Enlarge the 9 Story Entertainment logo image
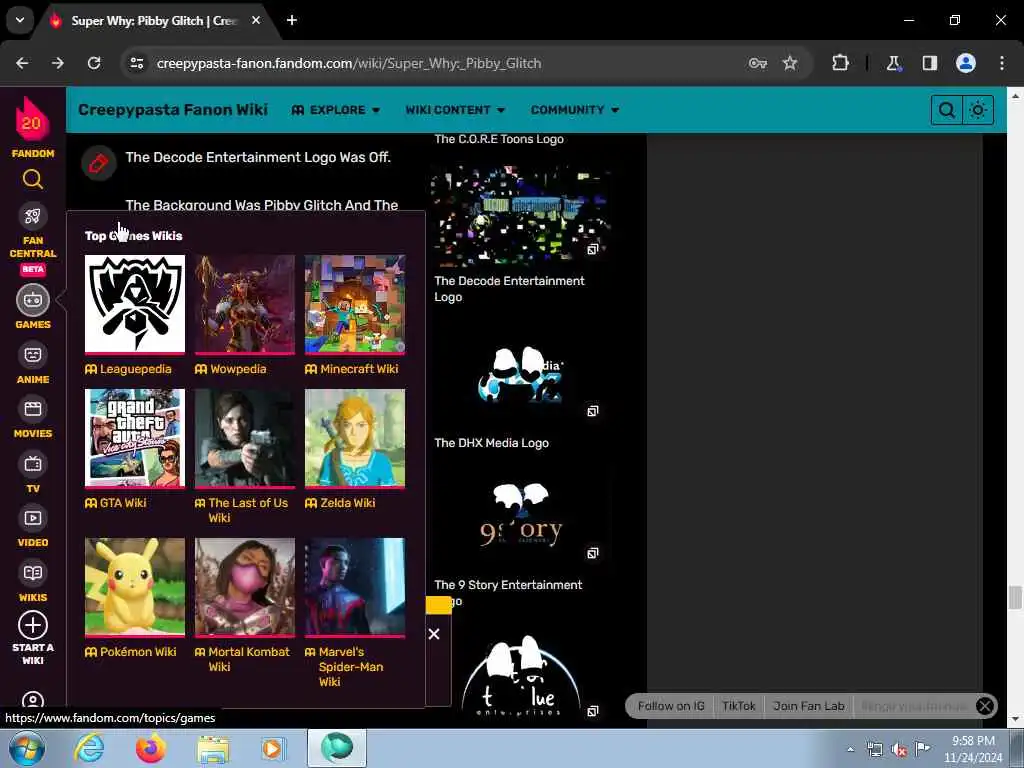 [592, 553]
